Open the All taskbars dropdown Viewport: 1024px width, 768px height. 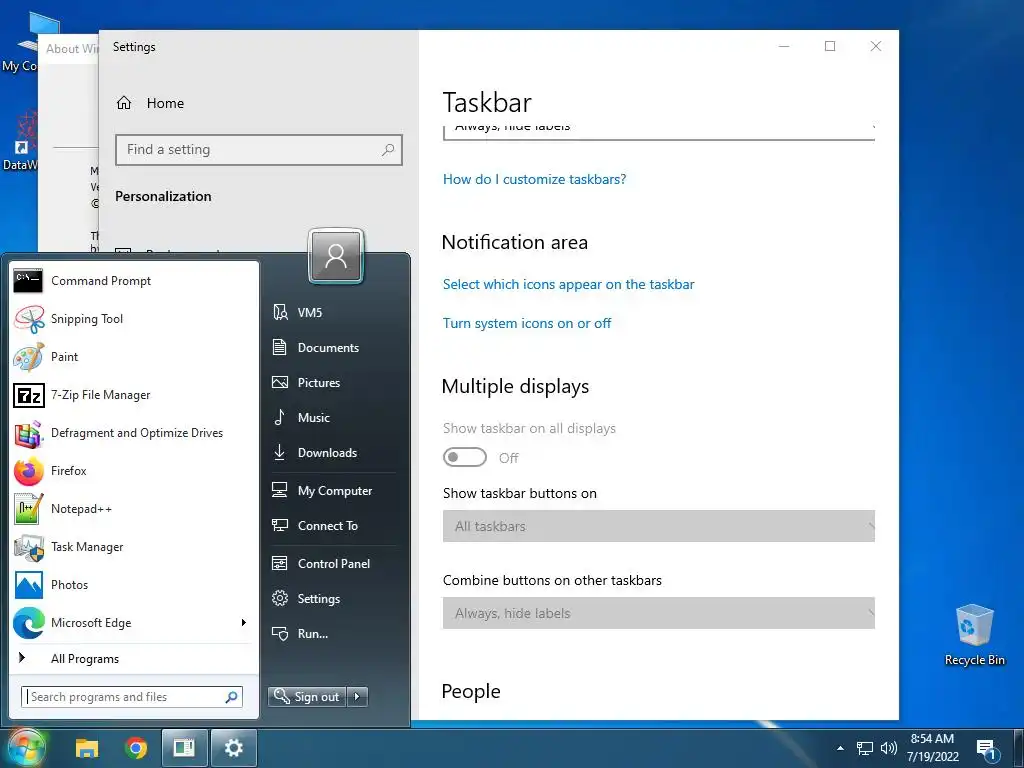click(x=658, y=526)
